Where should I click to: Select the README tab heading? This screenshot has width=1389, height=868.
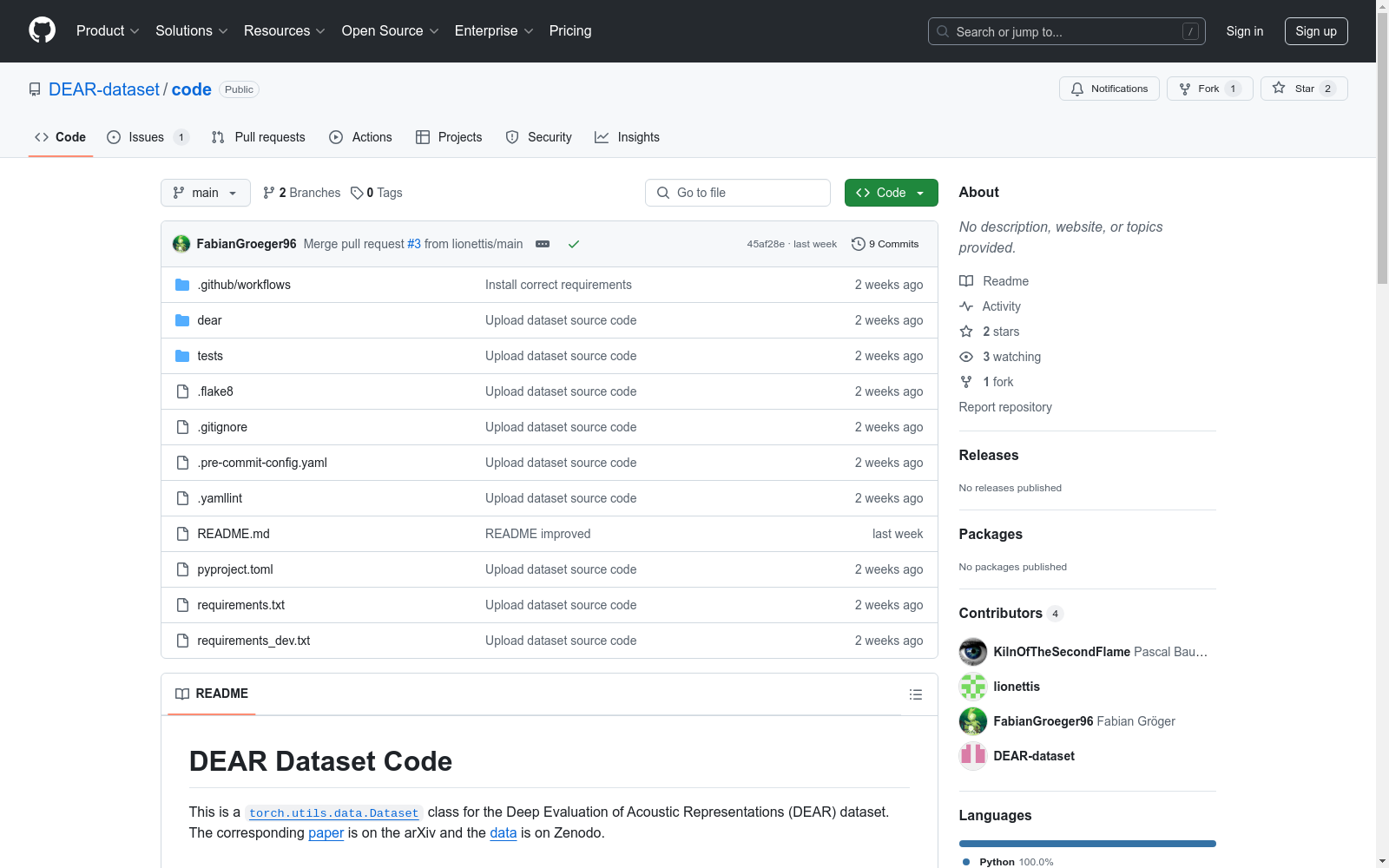(212, 694)
